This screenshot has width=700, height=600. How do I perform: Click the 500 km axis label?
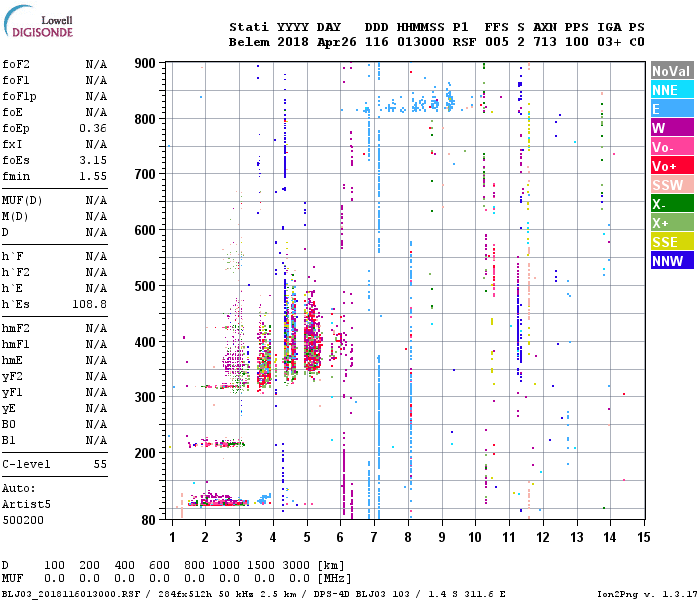coord(145,286)
